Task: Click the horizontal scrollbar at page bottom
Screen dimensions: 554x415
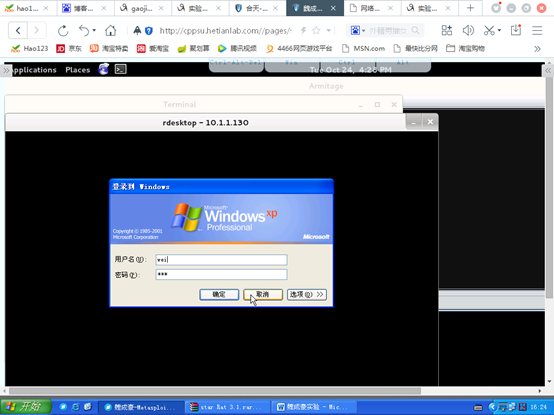Action: (x=215, y=391)
